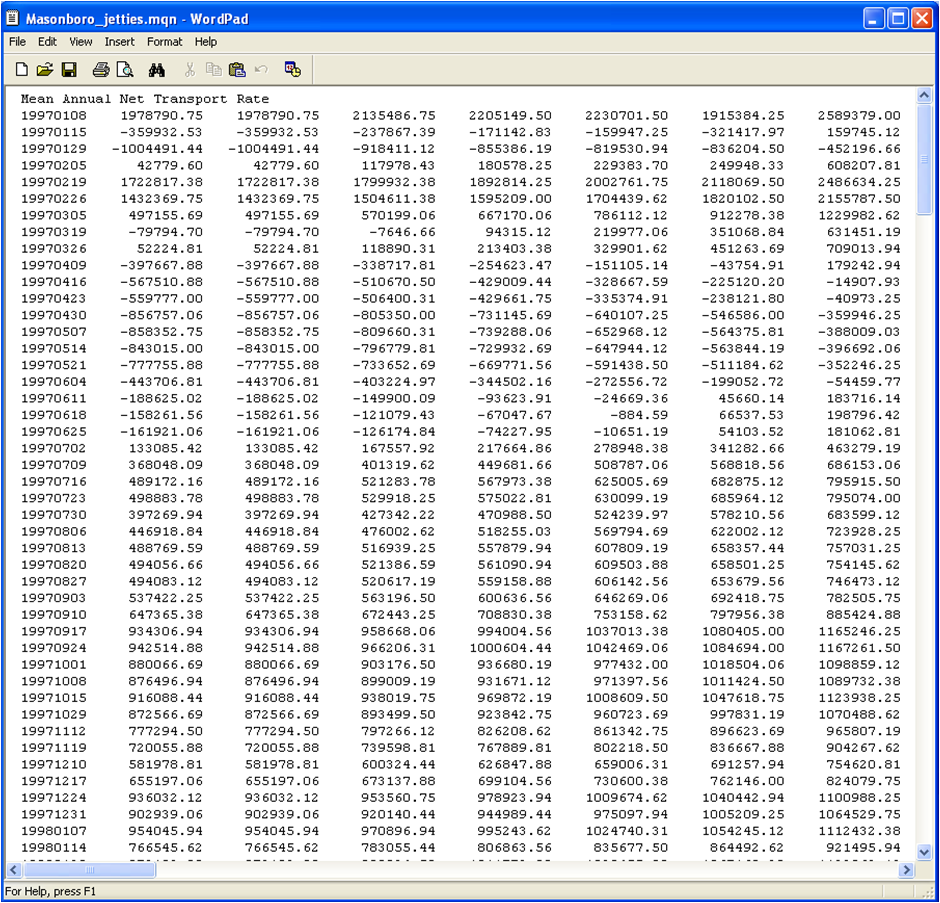
Task: Click the value 1112432.38
Action: [x=860, y=831]
